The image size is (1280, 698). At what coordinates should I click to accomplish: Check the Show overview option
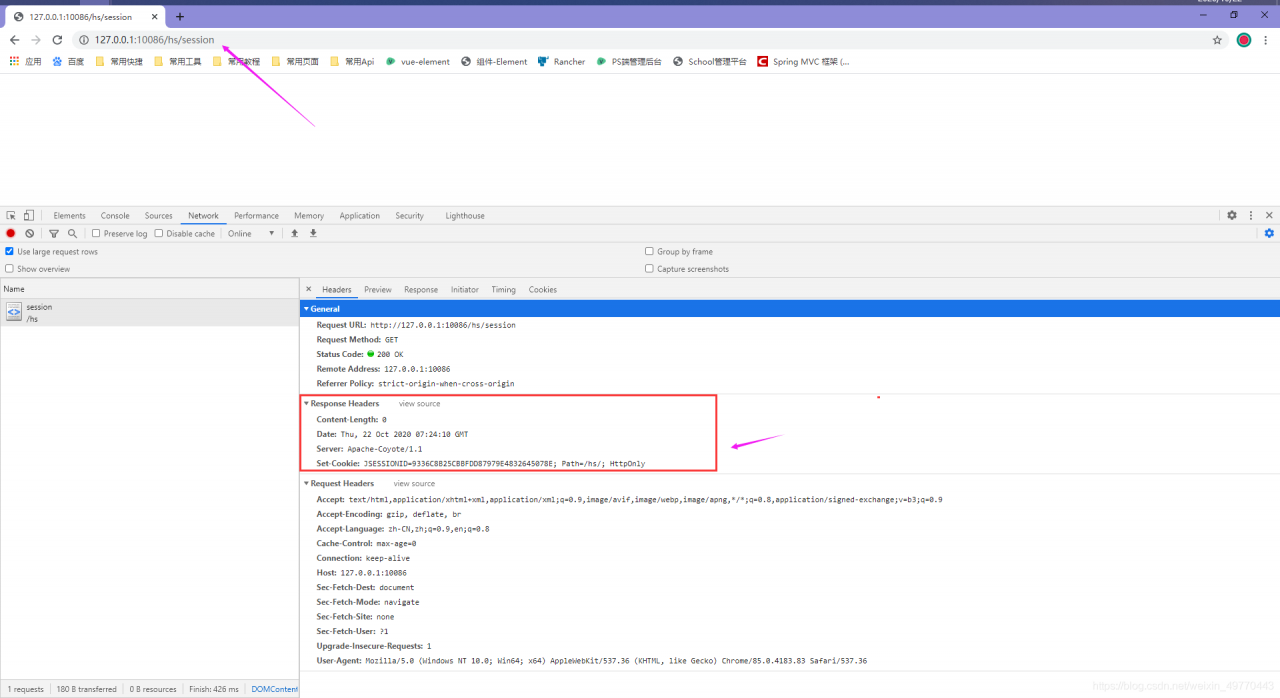click(x=10, y=269)
